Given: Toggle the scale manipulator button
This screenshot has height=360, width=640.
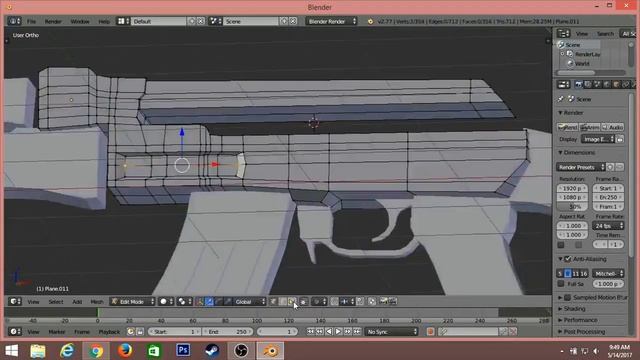Looking at the screenshot, I should tap(228, 302).
